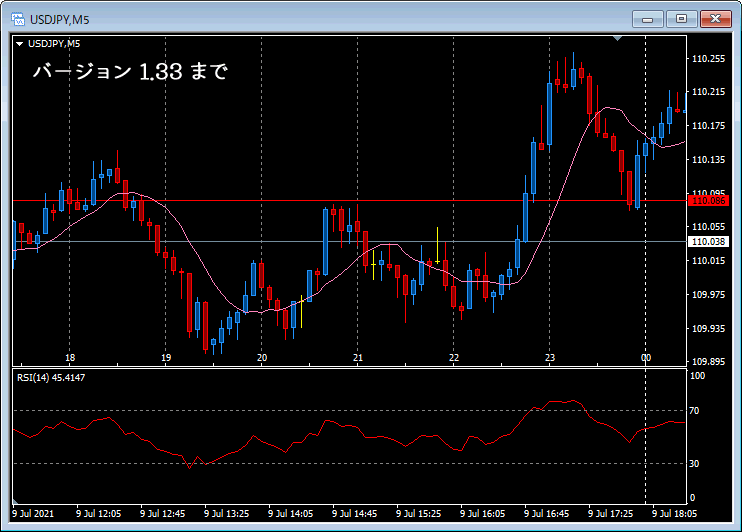Click the 9 Jul 12:45 time label

(162, 514)
